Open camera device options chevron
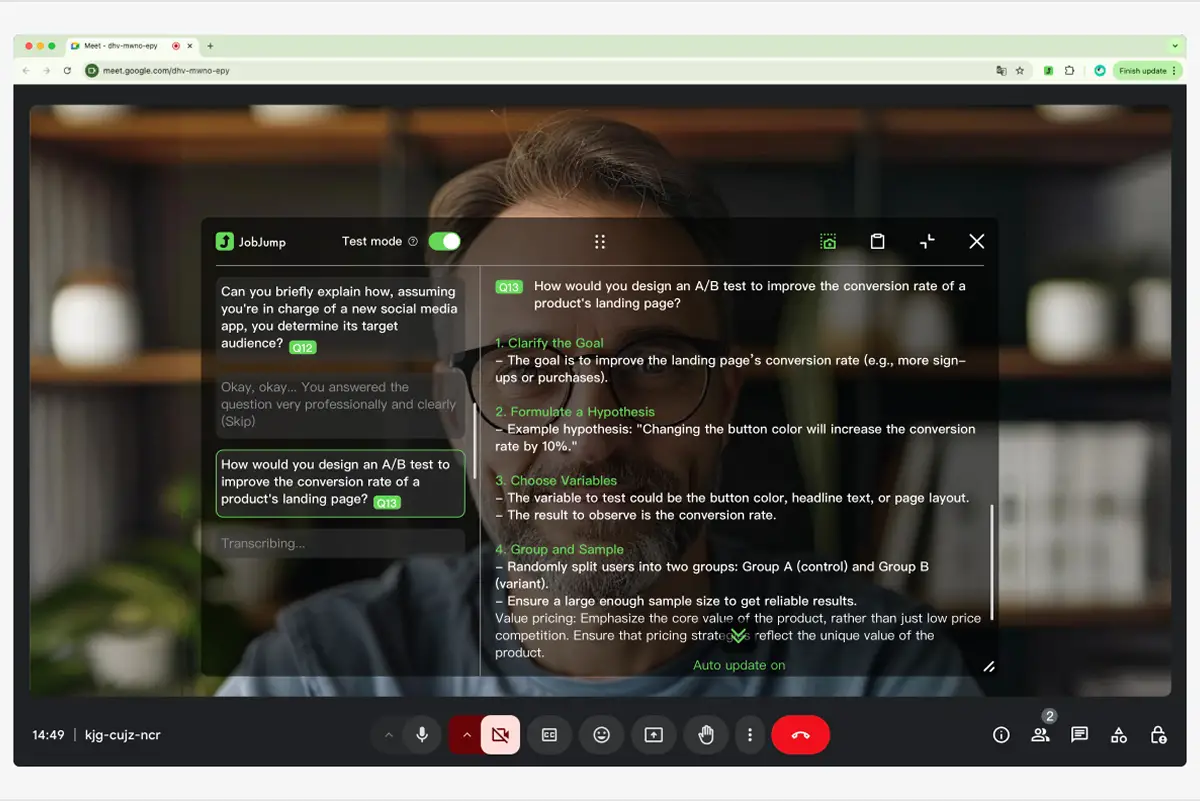Screen dimensions: 1200x801 pyautogui.click(x=467, y=735)
